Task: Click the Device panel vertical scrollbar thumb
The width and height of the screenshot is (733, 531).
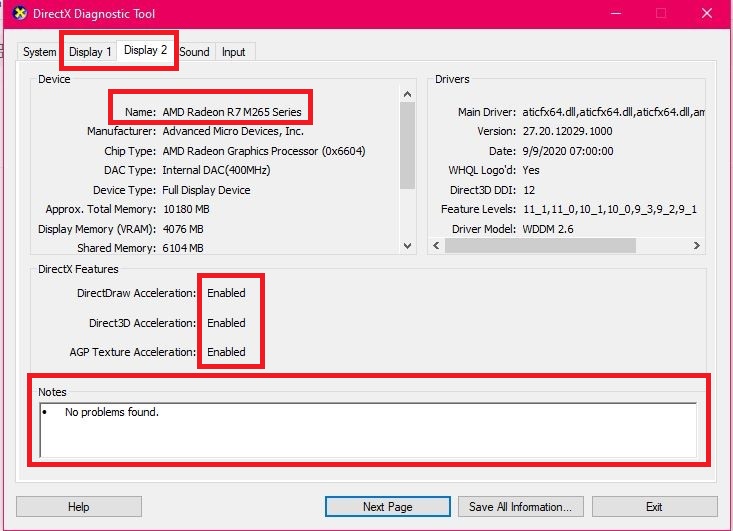Action: [x=407, y=145]
